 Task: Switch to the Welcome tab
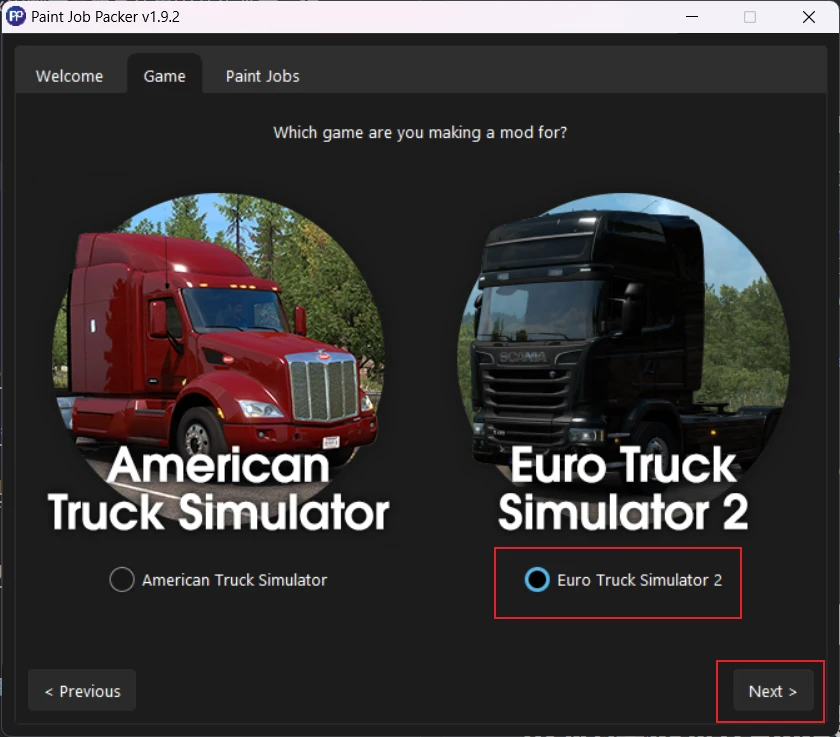tap(70, 76)
